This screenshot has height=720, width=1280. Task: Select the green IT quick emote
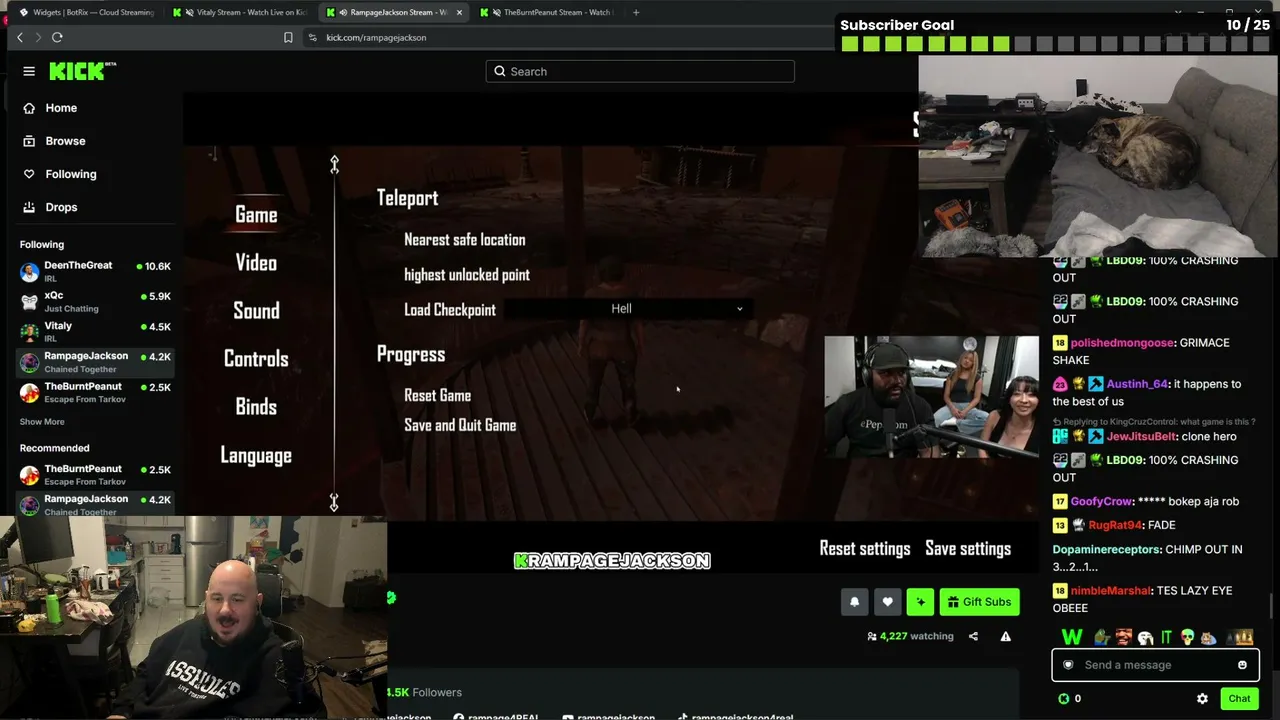1166,636
